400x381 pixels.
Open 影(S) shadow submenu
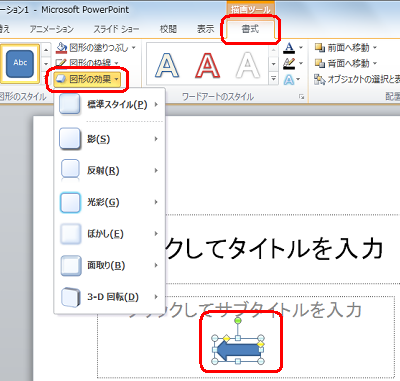pos(109,139)
